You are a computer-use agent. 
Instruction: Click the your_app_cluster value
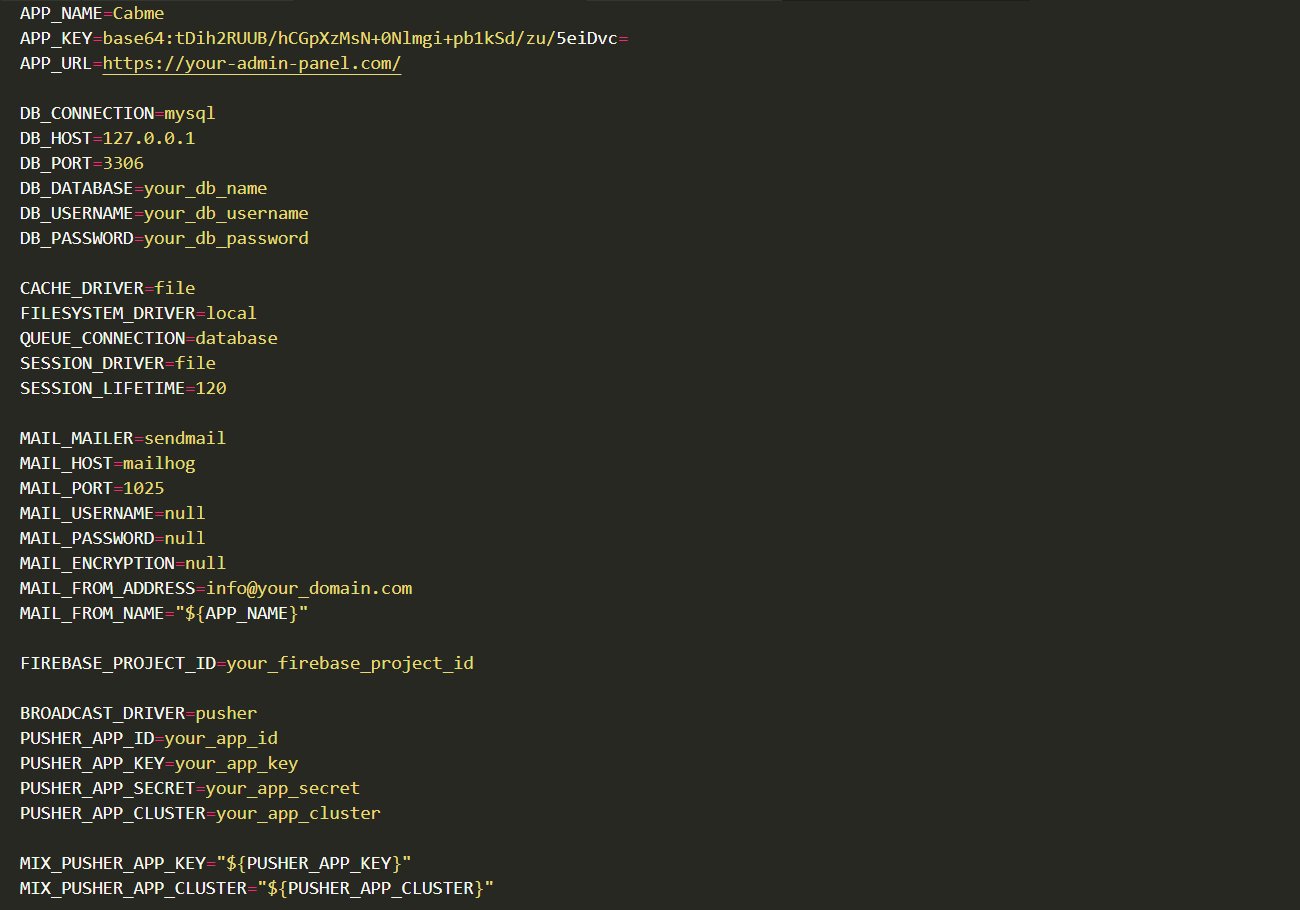pos(298,814)
